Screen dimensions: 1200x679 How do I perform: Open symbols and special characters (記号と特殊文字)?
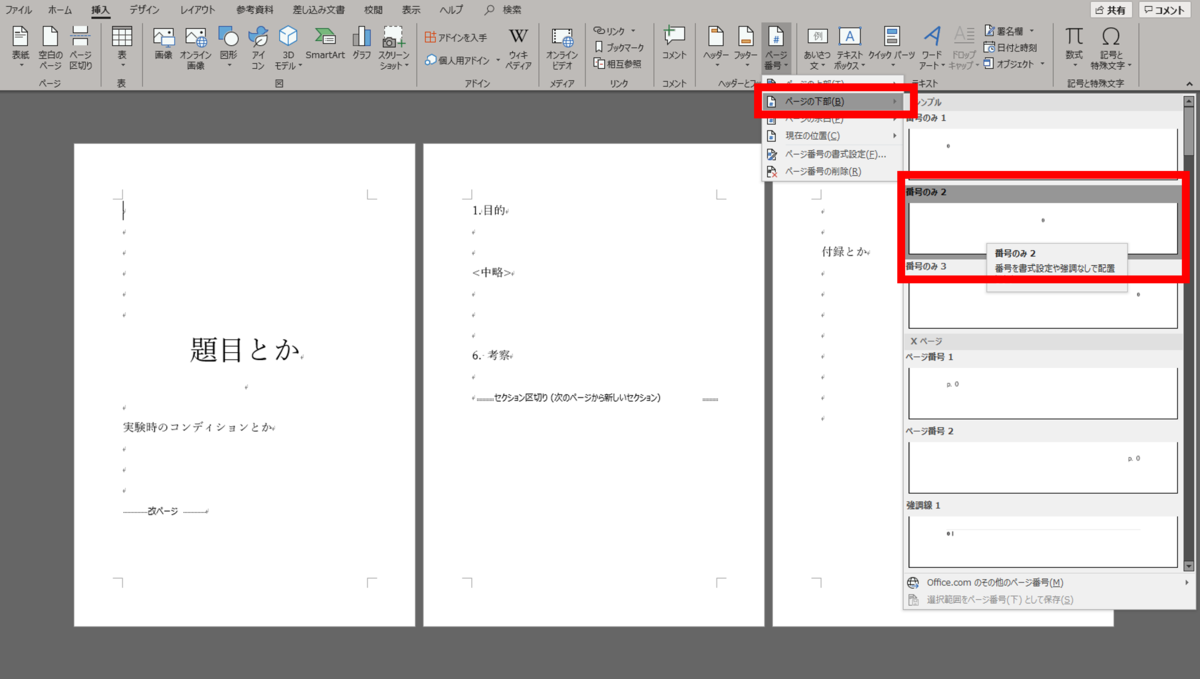(x=1110, y=47)
